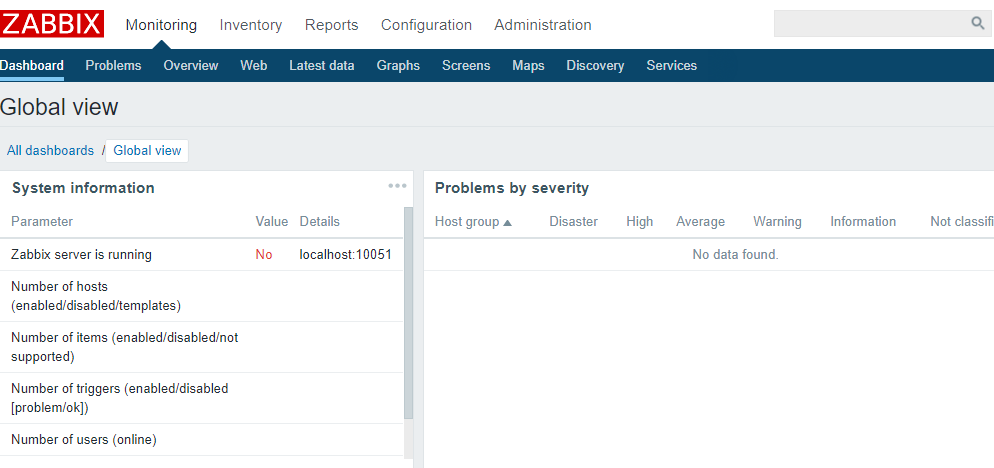Click the Global view breadcrumb

point(147,151)
